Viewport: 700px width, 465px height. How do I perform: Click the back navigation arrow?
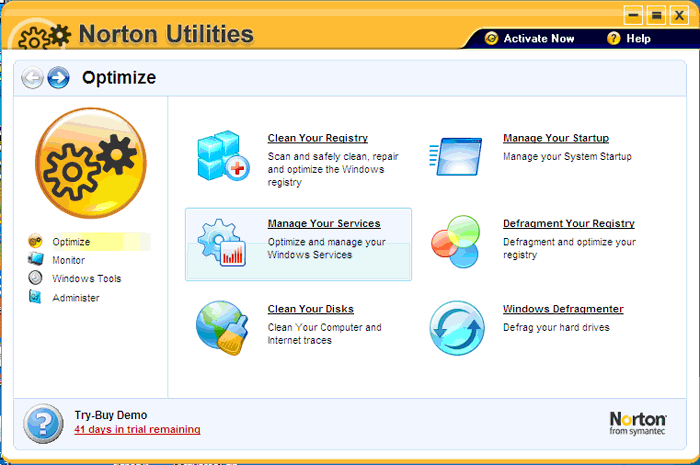pos(32,78)
